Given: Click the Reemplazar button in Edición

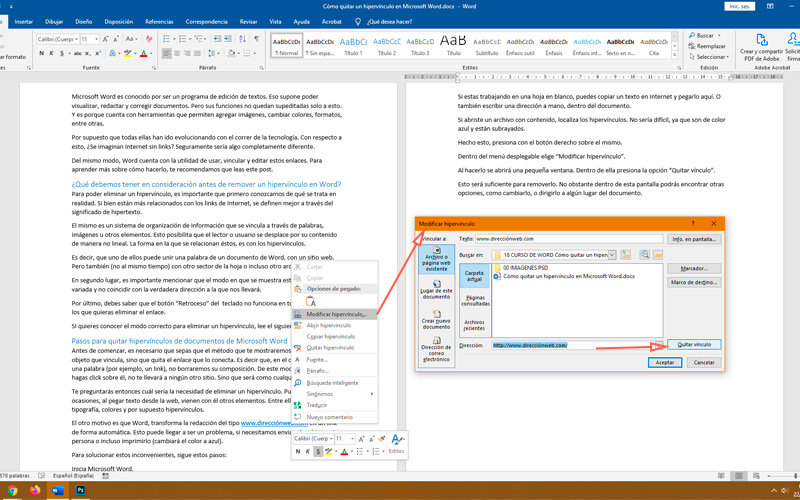Looking at the screenshot, I should [x=707, y=46].
